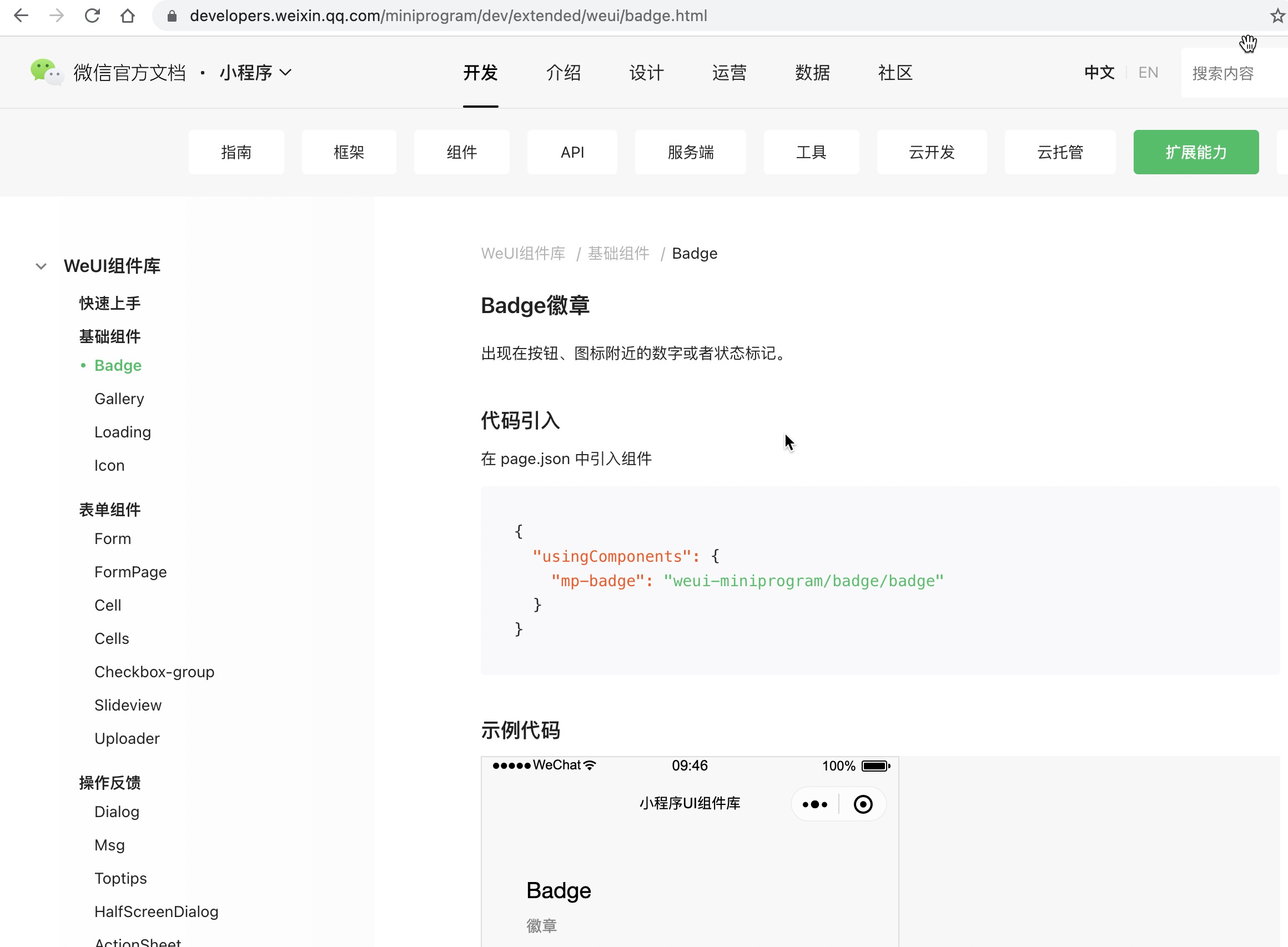Click the WeChat logo icon
Screen dimensions: 1288x947
[46, 72]
